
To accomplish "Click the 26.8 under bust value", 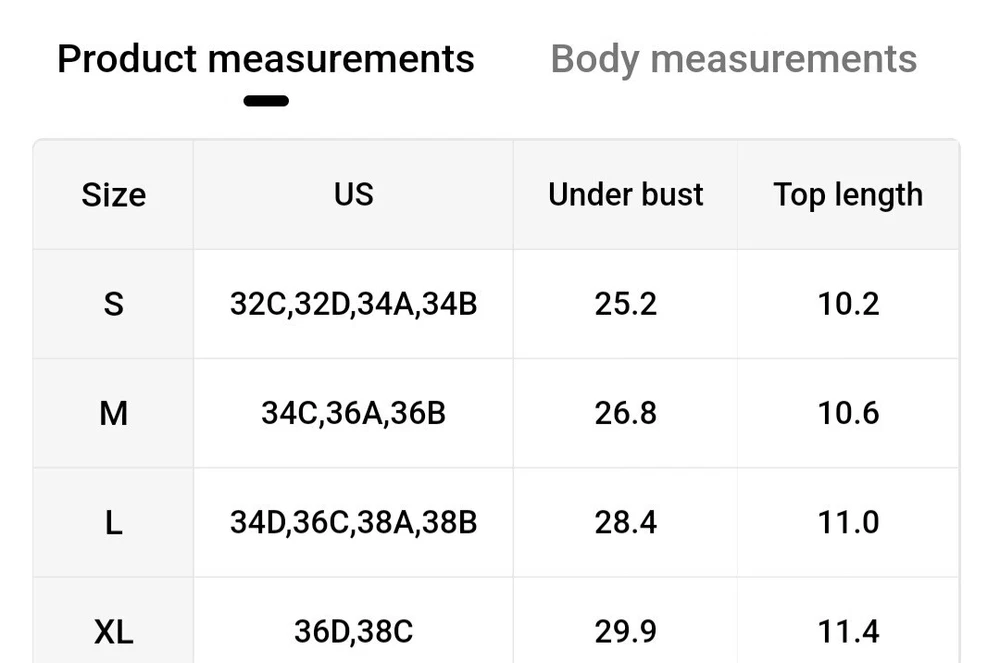I will coord(626,413).
